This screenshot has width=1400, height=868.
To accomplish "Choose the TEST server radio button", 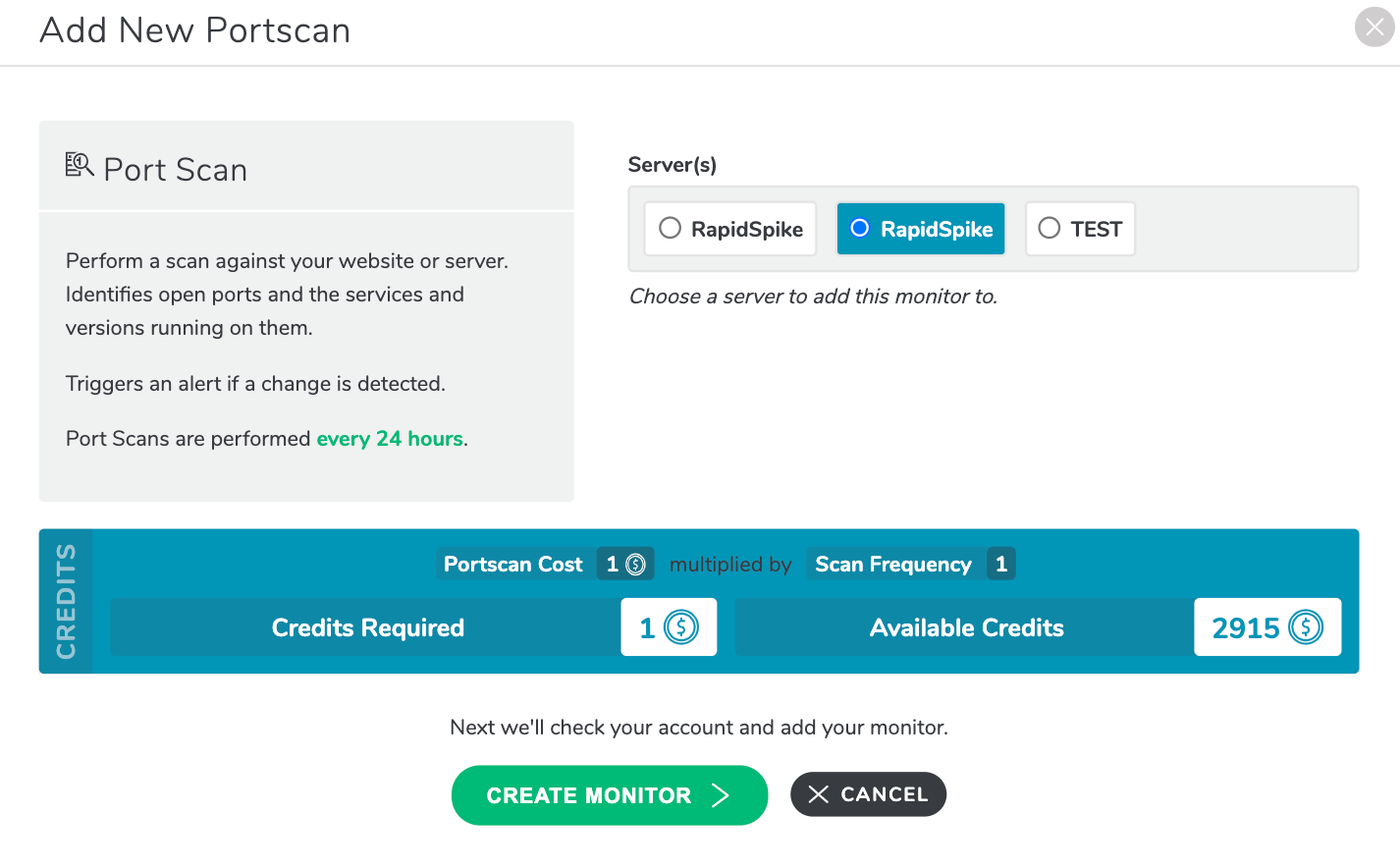I will [1050, 228].
